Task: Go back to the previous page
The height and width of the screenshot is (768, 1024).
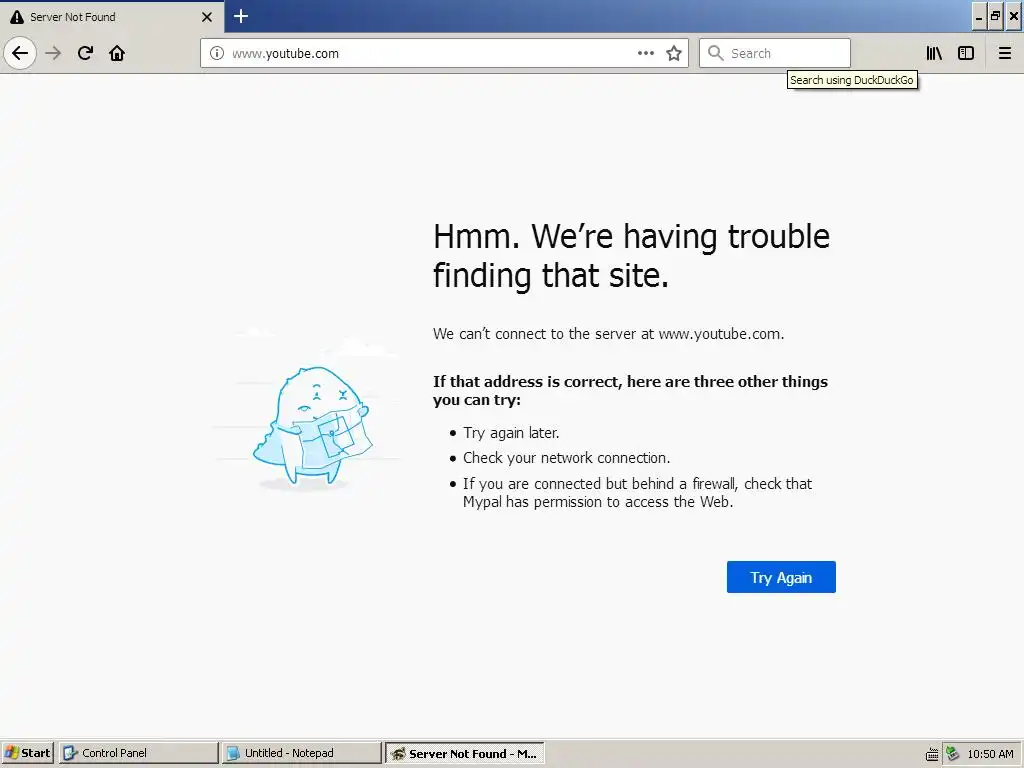Action: pos(20,53)
